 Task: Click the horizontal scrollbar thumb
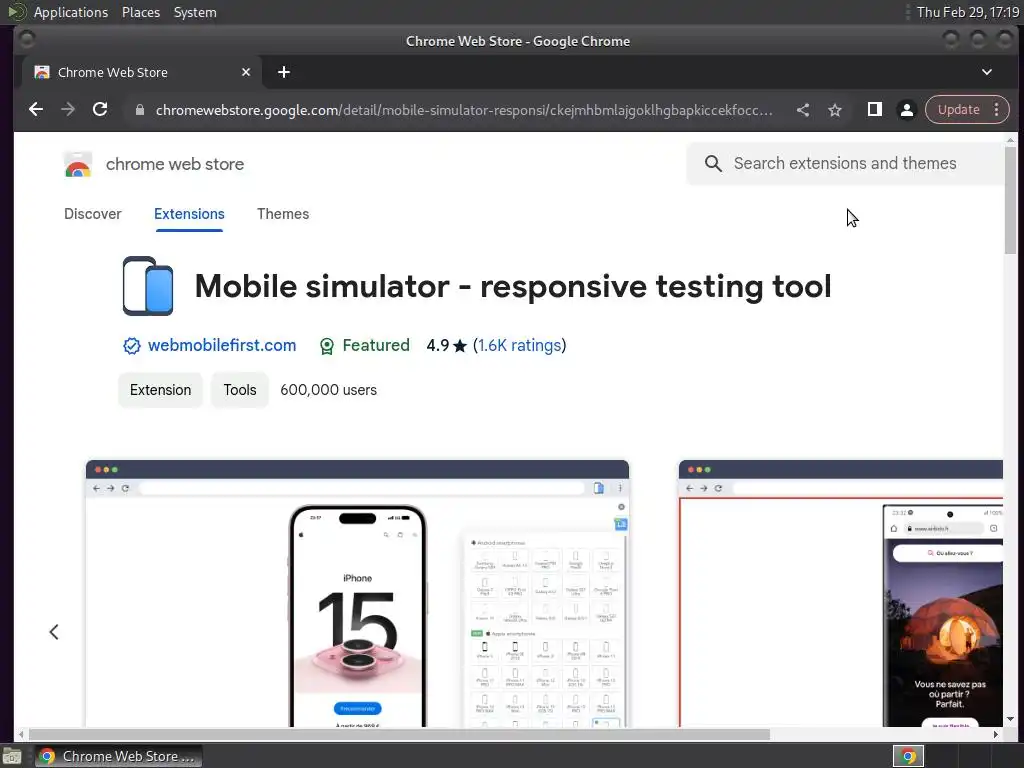point(399,735)
